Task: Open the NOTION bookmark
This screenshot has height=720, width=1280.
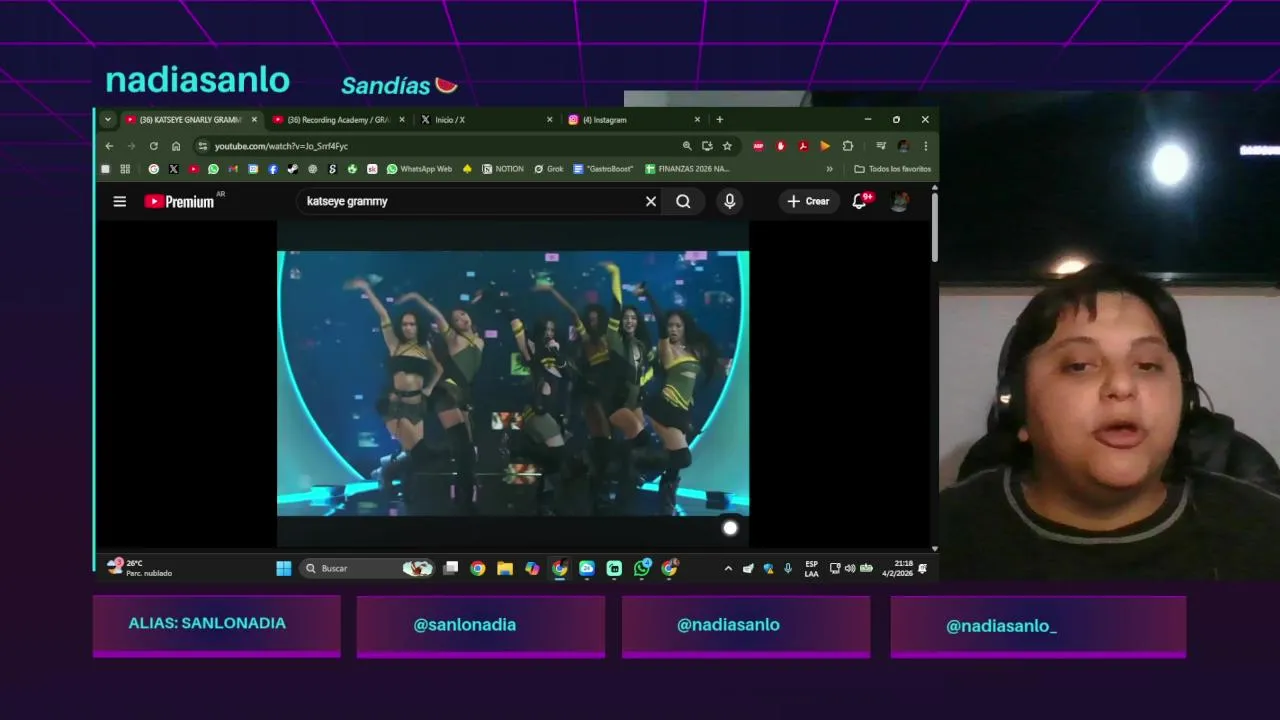Action: pos(503,169)
